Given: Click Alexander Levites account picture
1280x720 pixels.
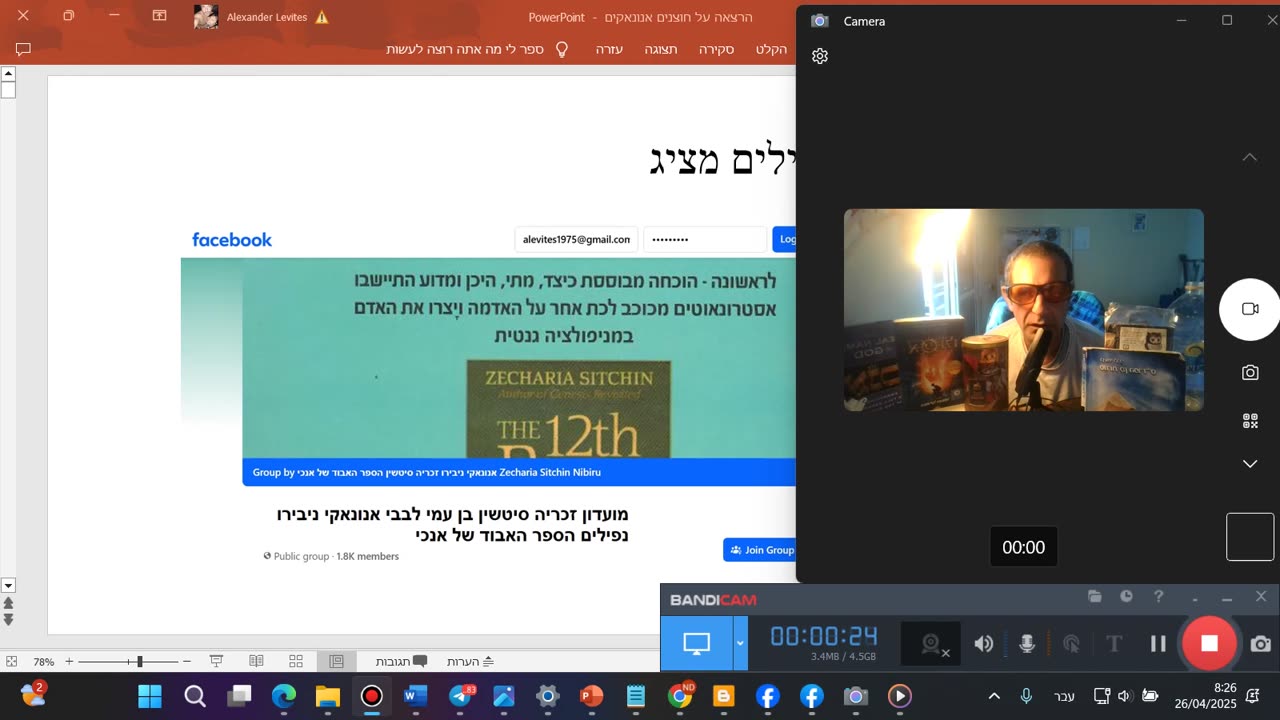Looking at the screenshot, I should click(206, 17).
